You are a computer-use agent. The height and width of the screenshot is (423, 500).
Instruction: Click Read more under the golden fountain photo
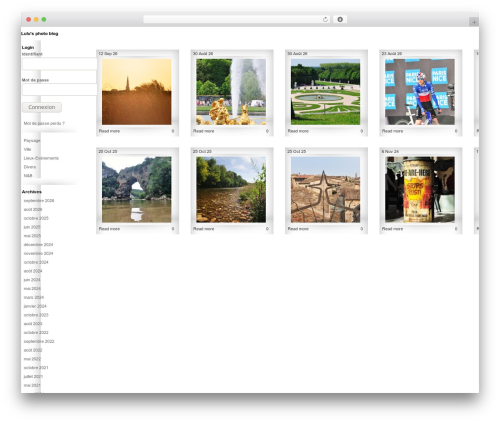pos(203,131)
